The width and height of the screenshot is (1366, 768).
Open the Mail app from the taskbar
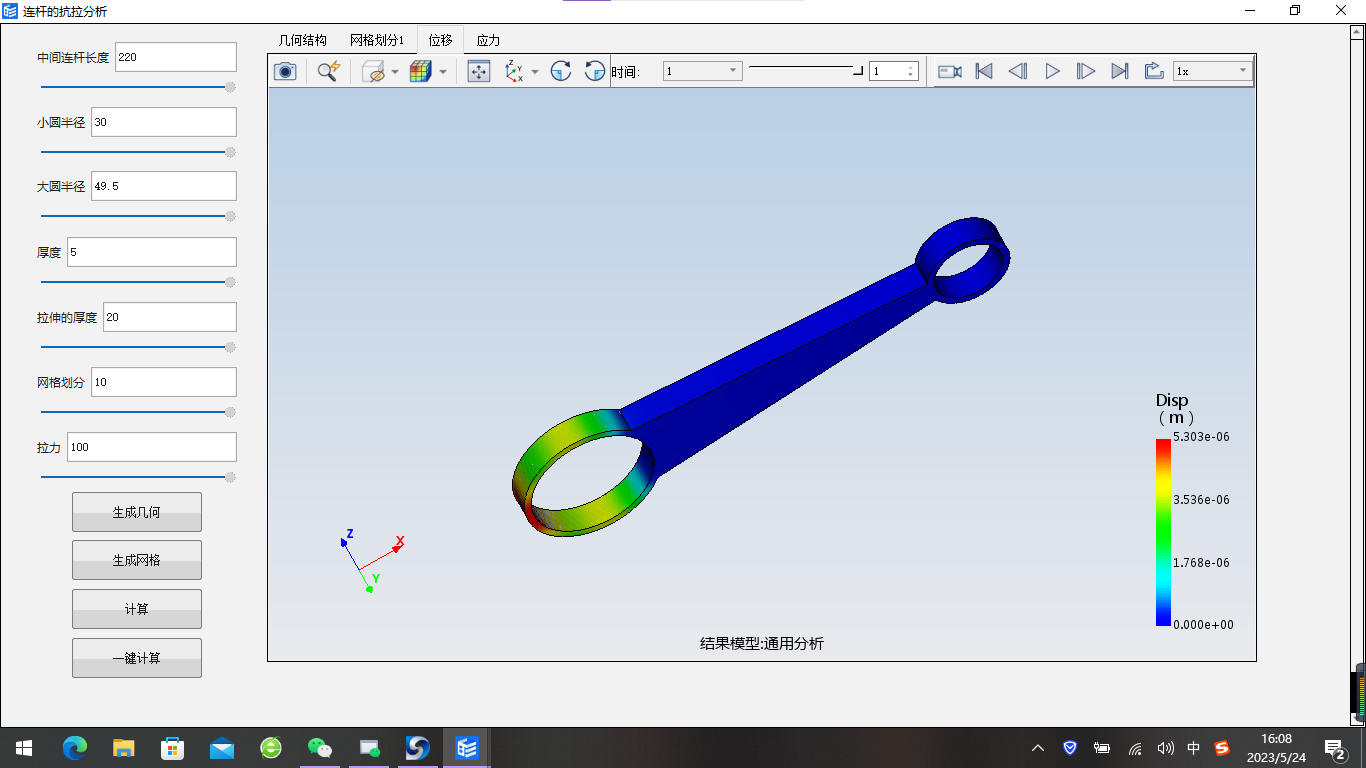[x=222, y=747]
